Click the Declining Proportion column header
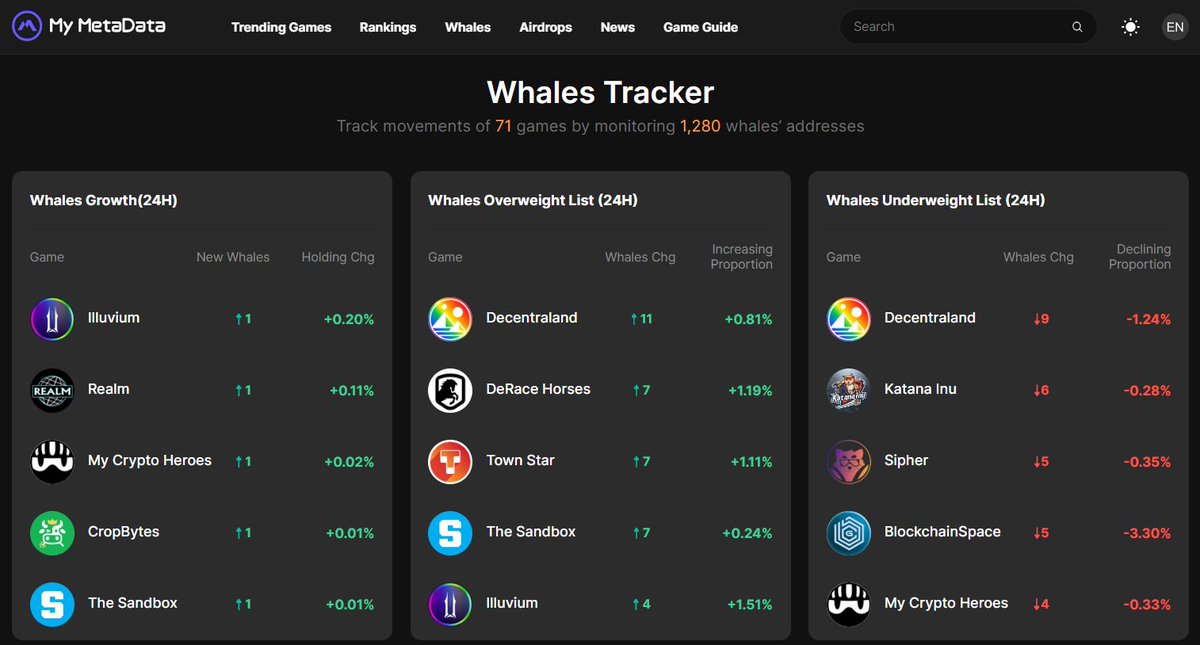Viewport: 1200px width, 645px height. 1140,257
